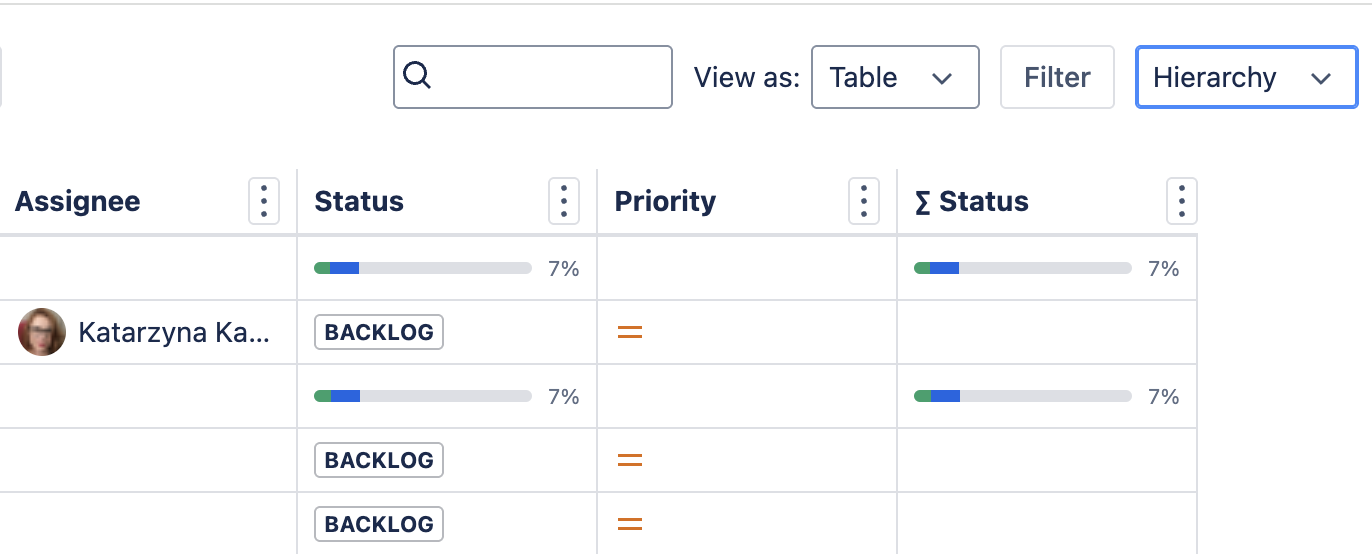Image resolution: width=1372 pixels, height=554 pixels.
Task: Select the Assignee column header
Action: (x=78, y=202)
